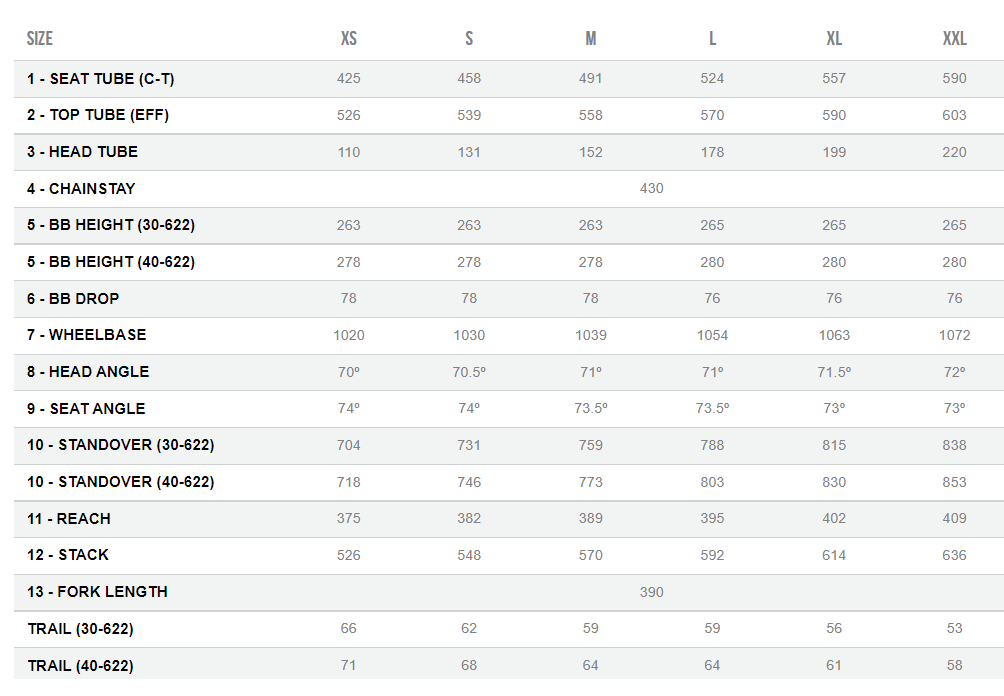The image size is (1004, 696).
Task: Click the '2 - TOP TUBE (EFF)' row label
Action: pos(98,115)
